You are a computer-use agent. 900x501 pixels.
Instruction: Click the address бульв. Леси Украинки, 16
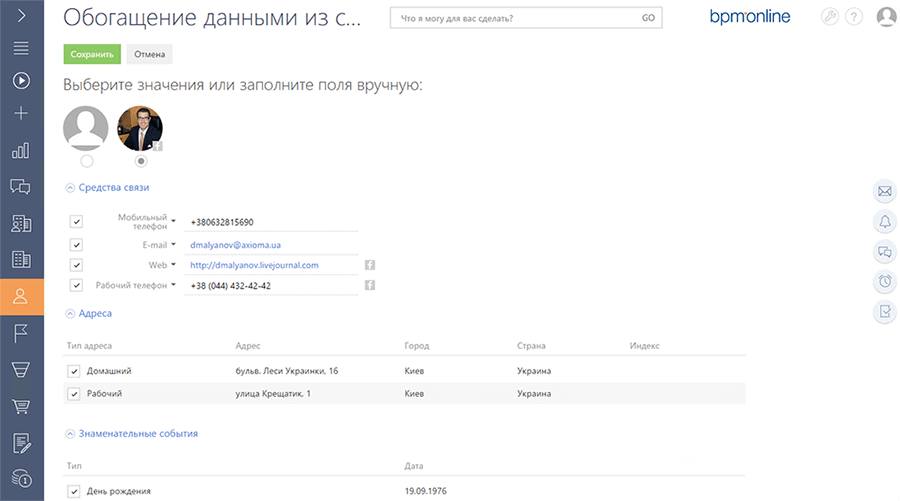(286, 371)
